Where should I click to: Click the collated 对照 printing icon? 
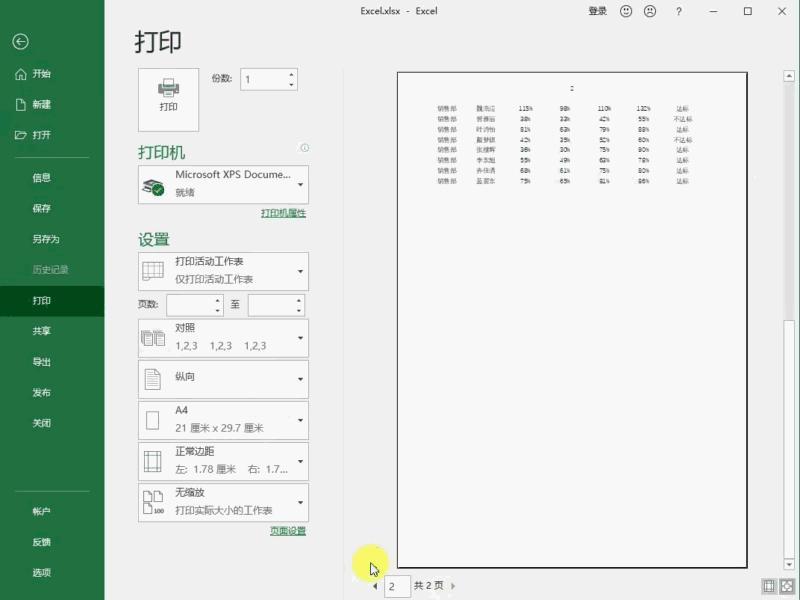pyautogui.click(x=152, y=337)
